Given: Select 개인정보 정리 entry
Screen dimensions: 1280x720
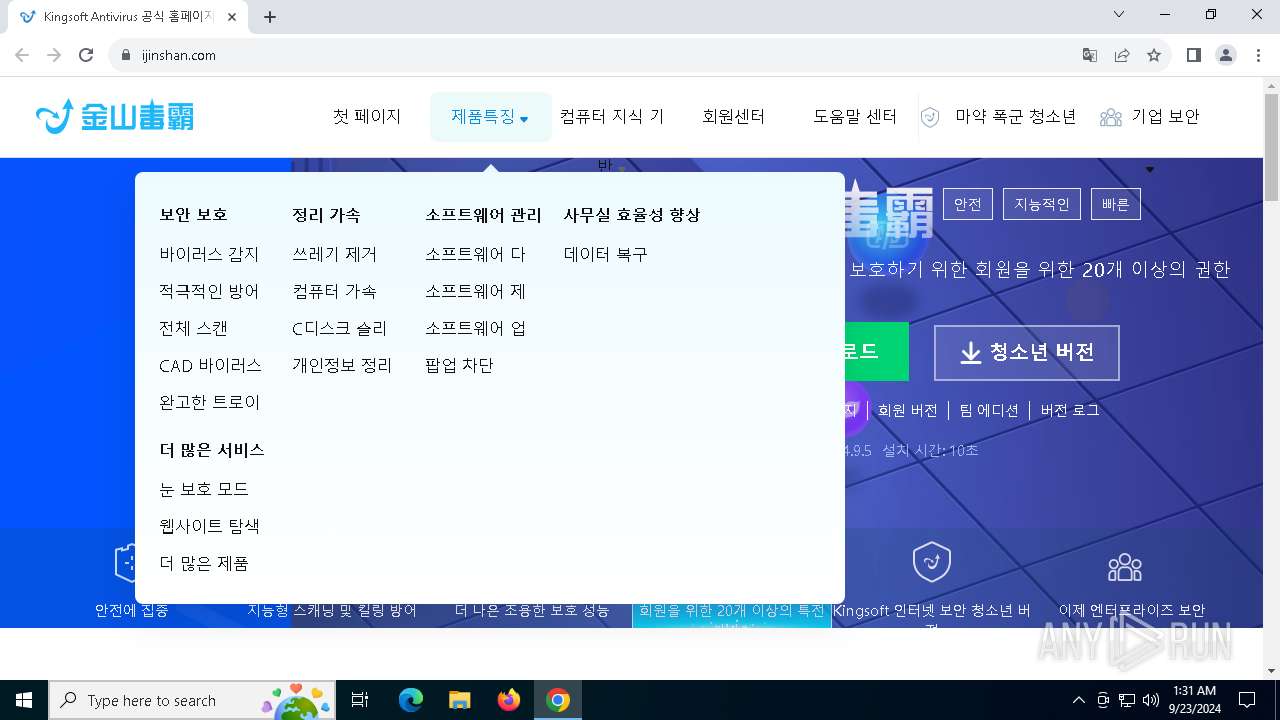Looking at the screenshot, I should tap(342, 365).
